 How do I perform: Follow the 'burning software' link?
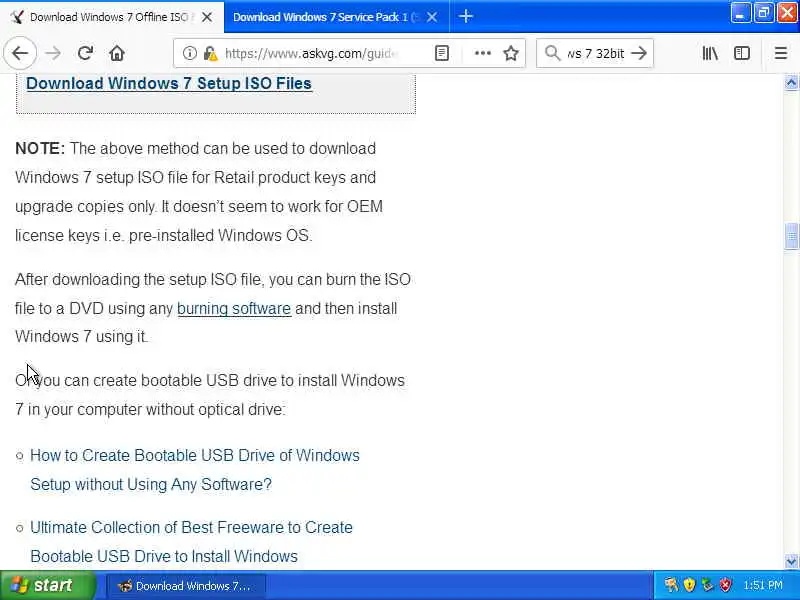[x=234, y=308]
